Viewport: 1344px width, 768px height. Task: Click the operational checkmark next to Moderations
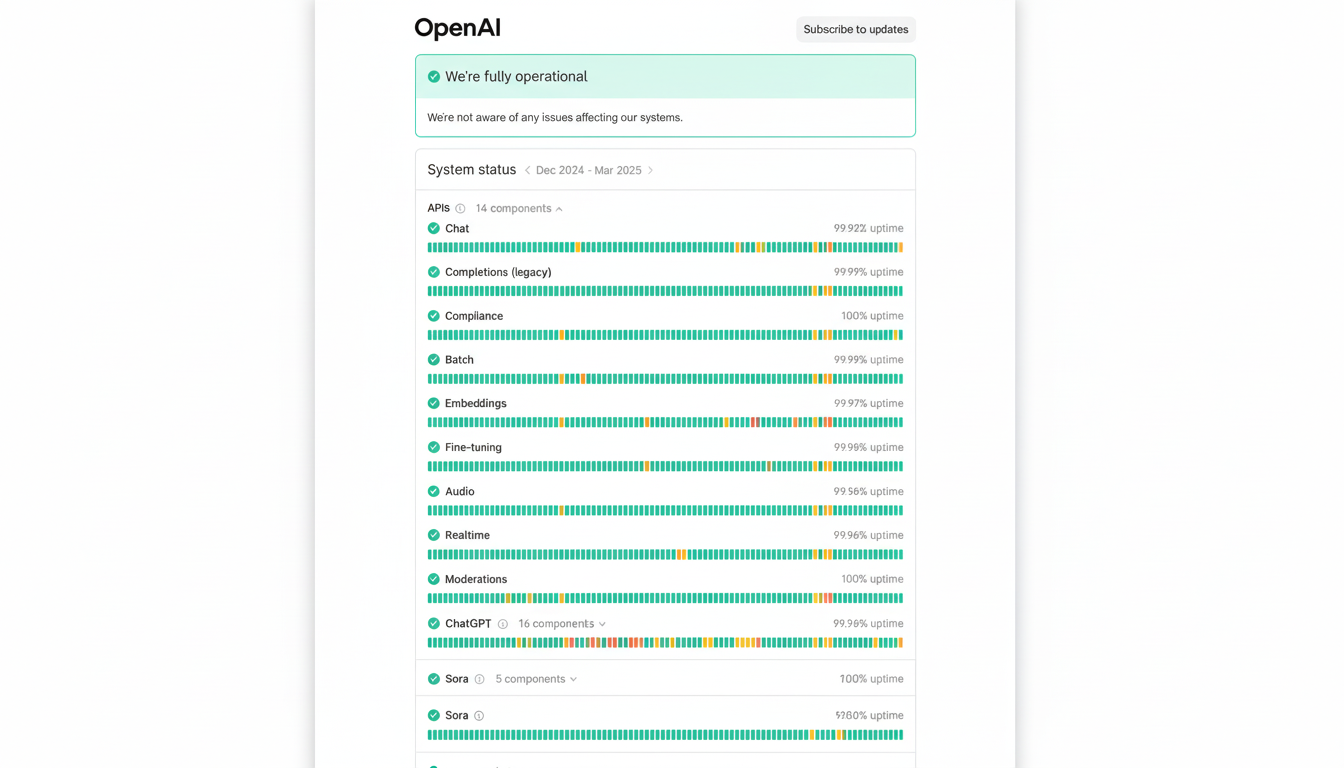click(x=433, y=579)
